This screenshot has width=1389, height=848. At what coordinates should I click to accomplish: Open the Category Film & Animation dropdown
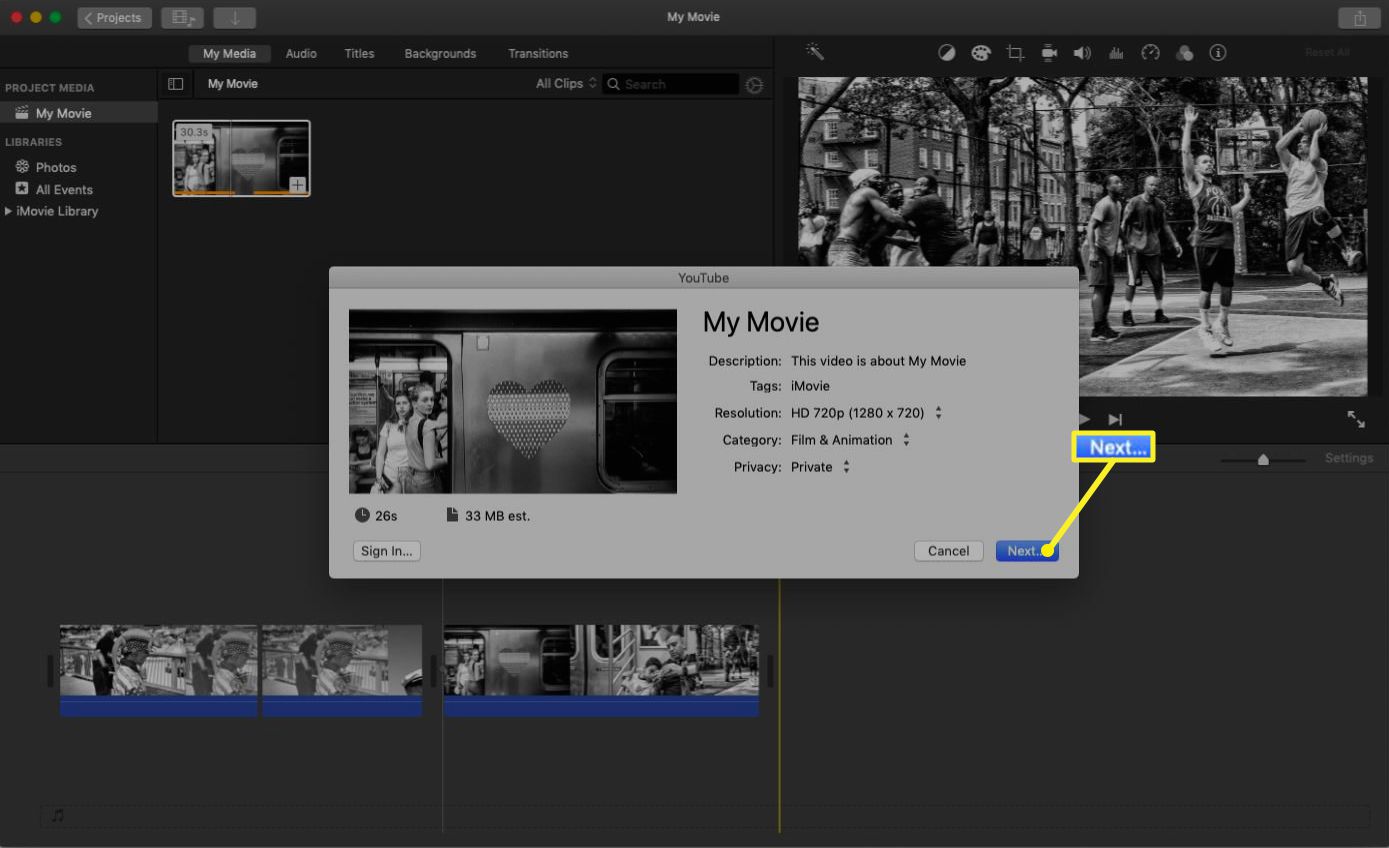click(x=850, y=440)
